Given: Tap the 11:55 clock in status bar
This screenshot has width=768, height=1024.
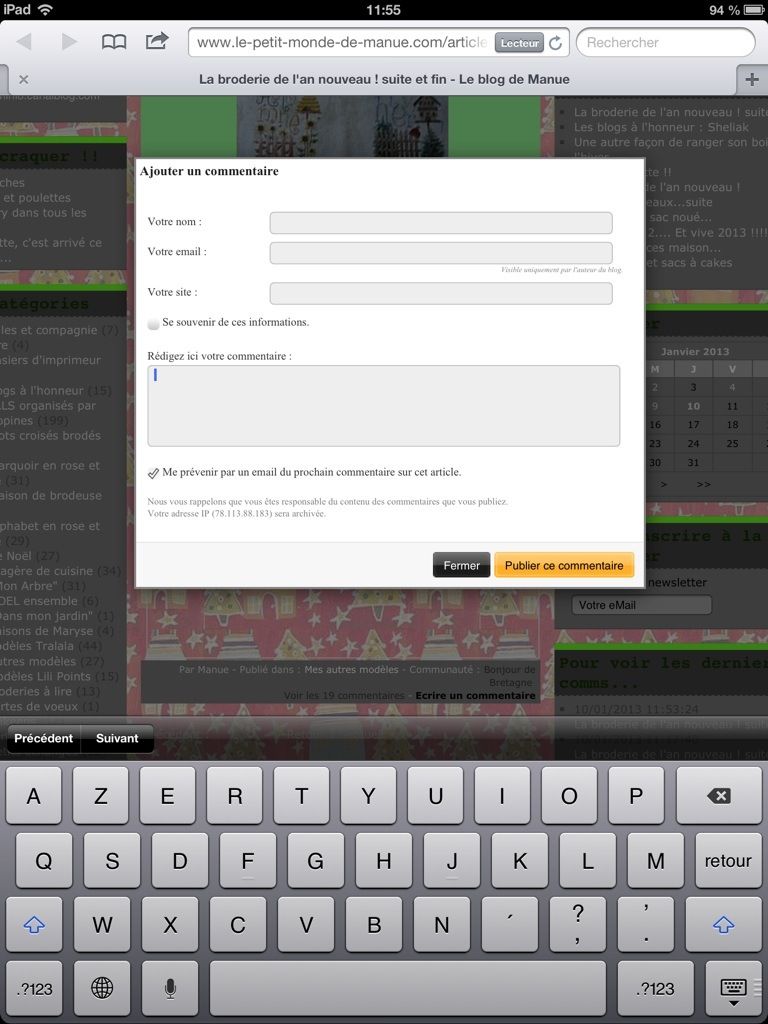Looking at the screenshot, I should pyautogui.click(x=383, y=10).
